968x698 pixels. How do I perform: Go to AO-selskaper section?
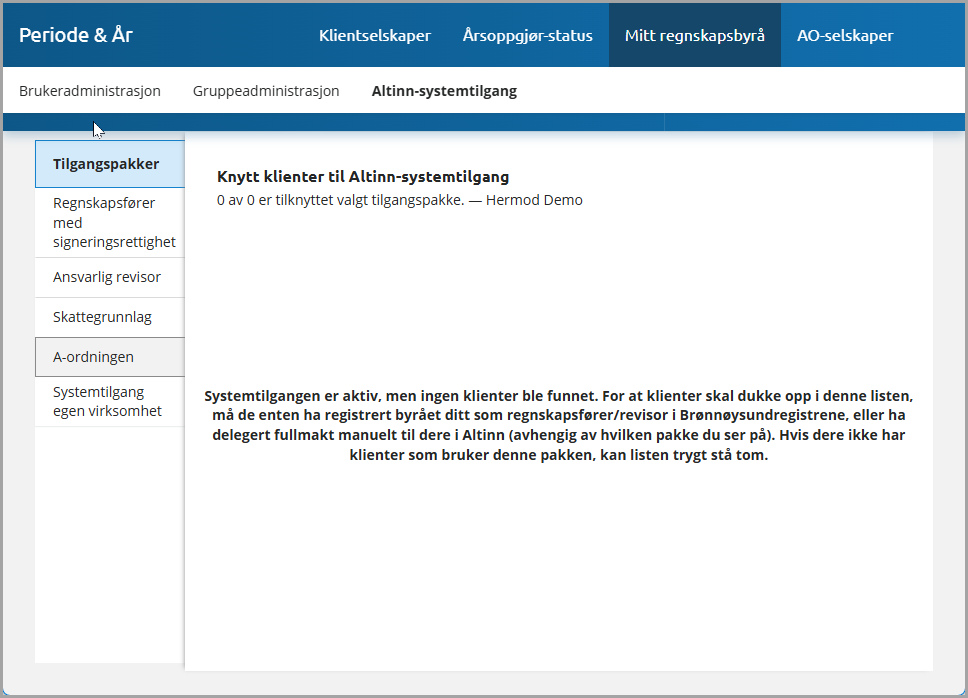click(845, 35)
